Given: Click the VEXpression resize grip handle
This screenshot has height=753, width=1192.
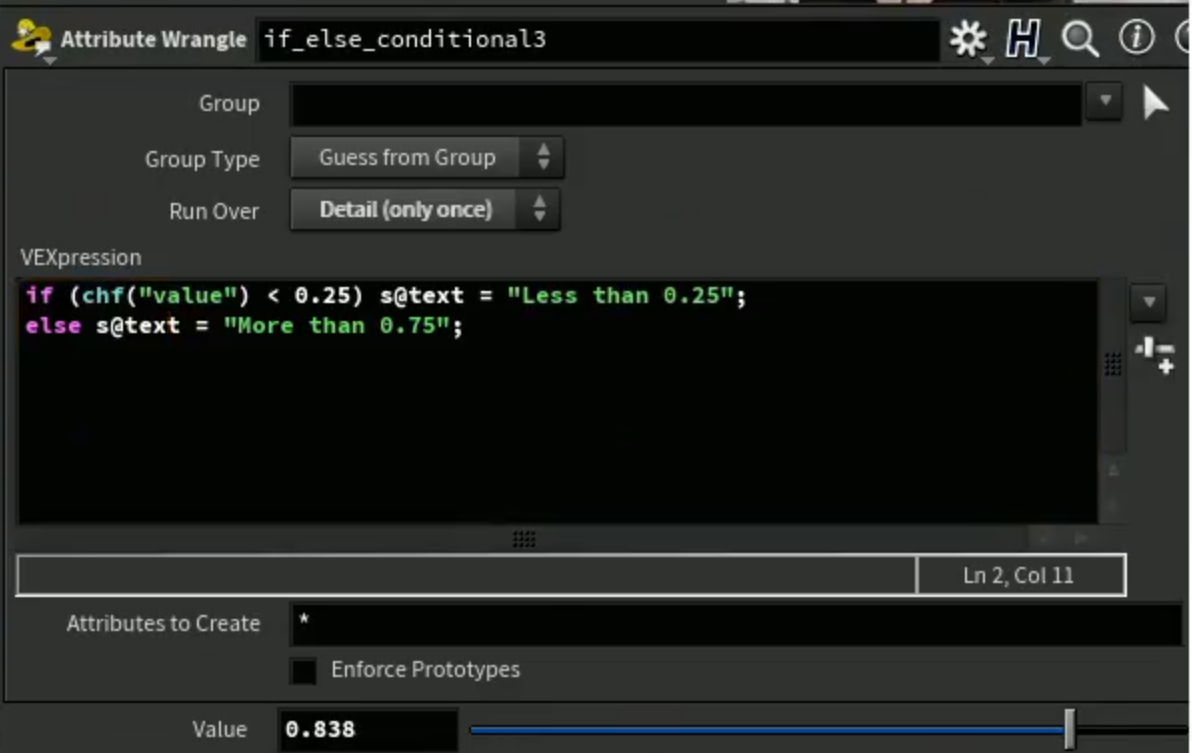Looking at the screenshot, I should [x=523, y=539].
